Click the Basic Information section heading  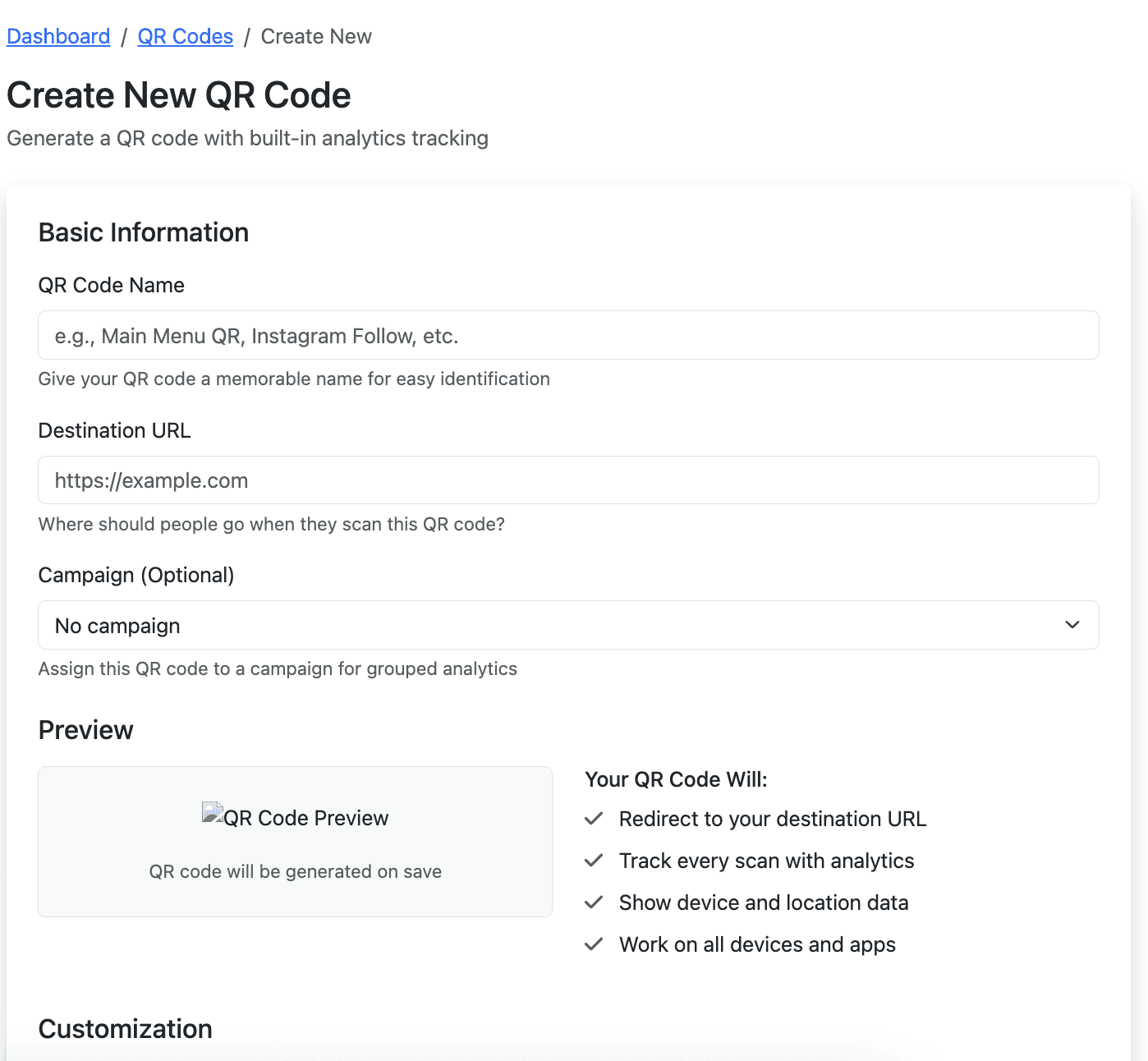point(144,232)
